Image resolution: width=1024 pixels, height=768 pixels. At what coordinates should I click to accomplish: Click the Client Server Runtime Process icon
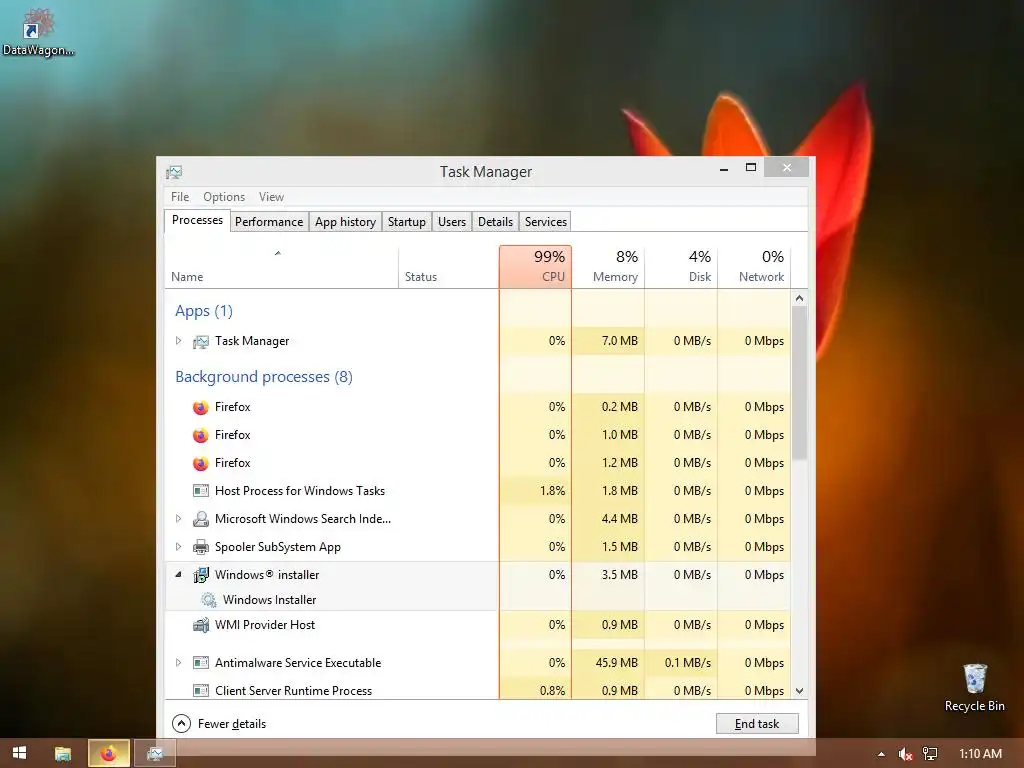(200, 691)
